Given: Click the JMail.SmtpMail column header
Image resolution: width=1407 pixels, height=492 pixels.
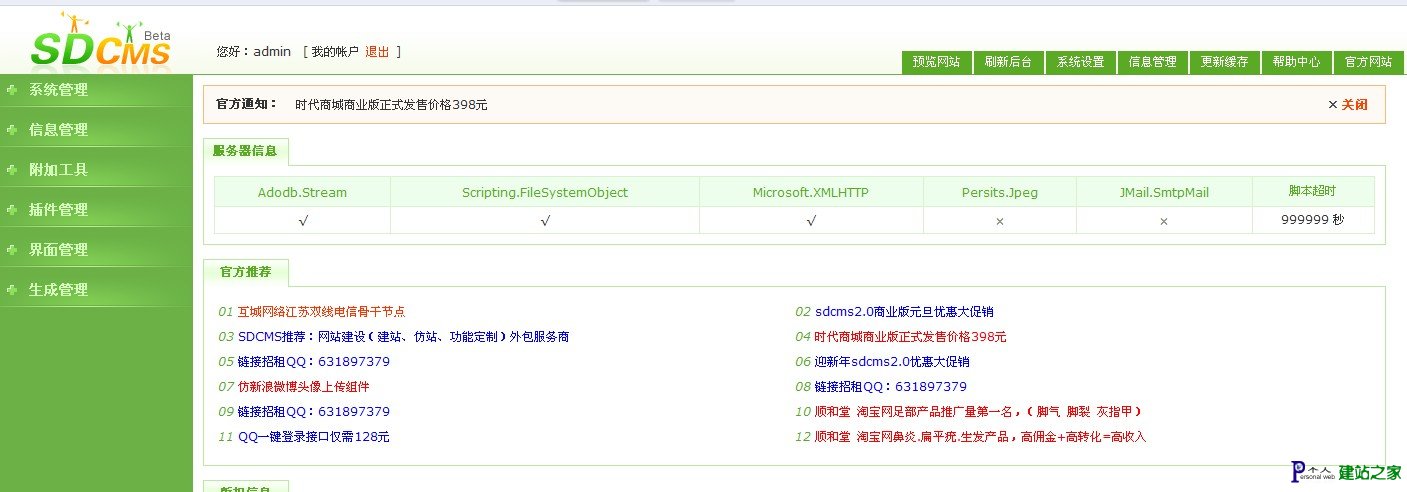Looking at the screenshot, I should [x=1164, y=192].
